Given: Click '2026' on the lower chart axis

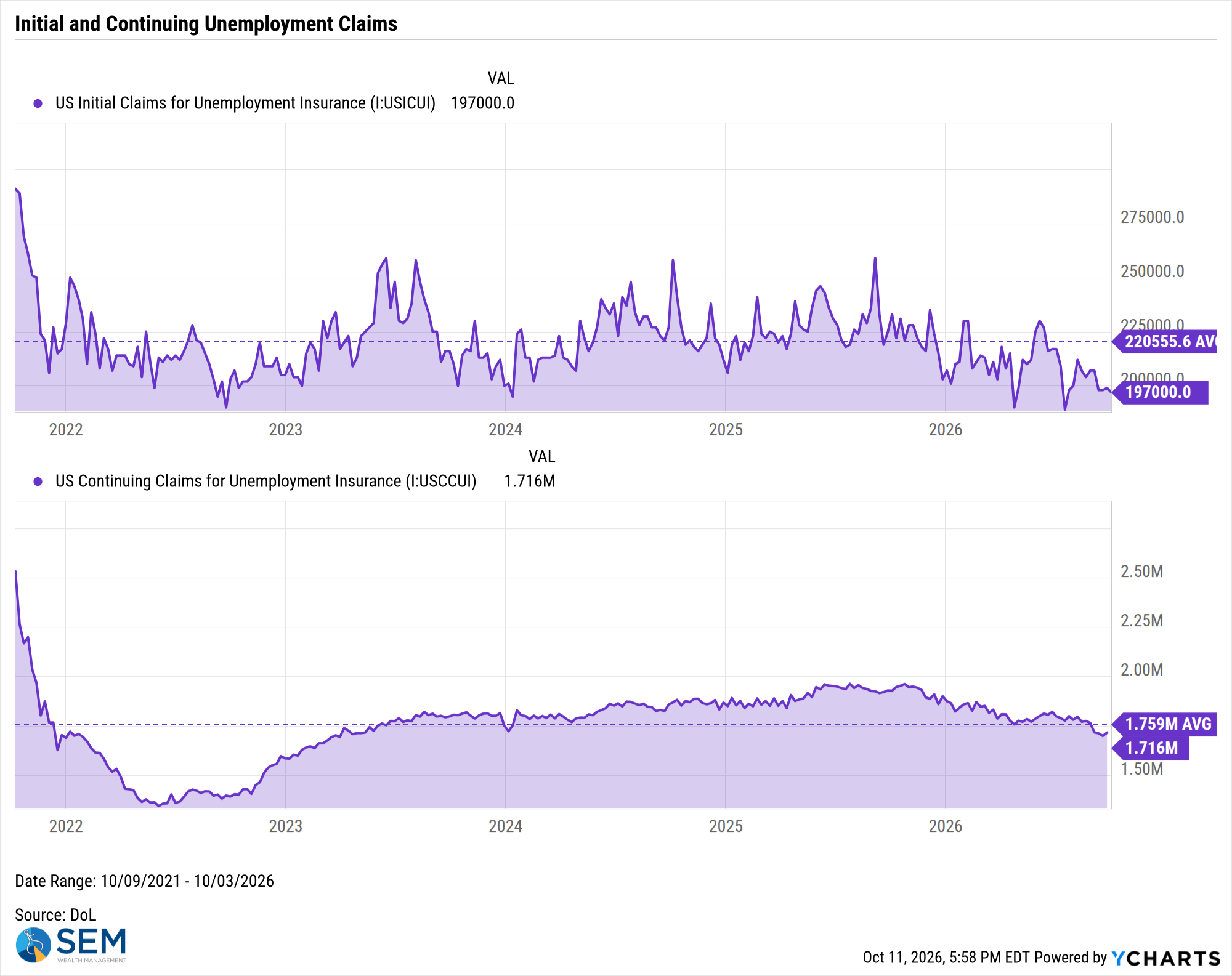Looking at the screenshot, I should click(946, 826).
